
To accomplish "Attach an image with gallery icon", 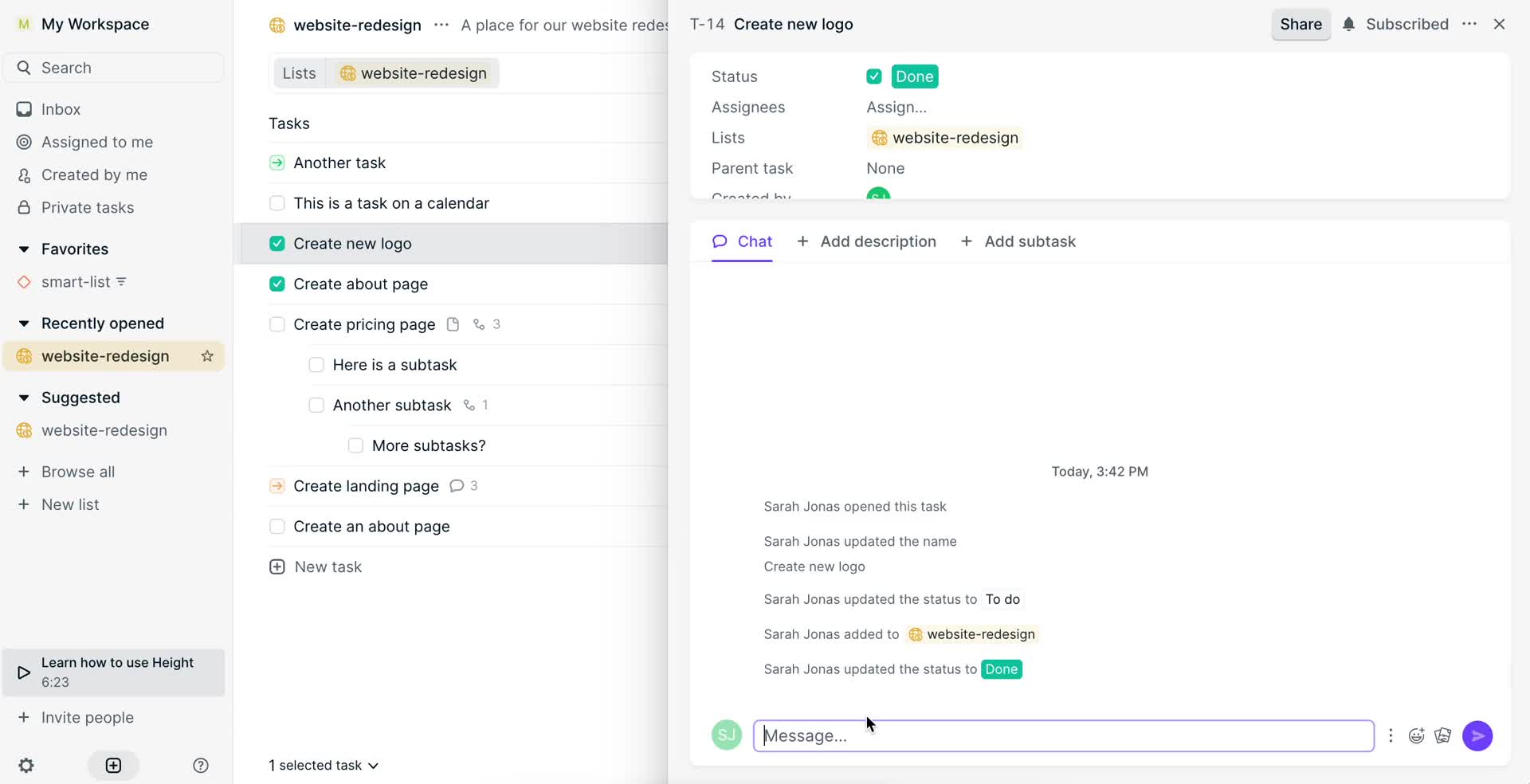I will pyautogui.click(x=1443, y=736).
